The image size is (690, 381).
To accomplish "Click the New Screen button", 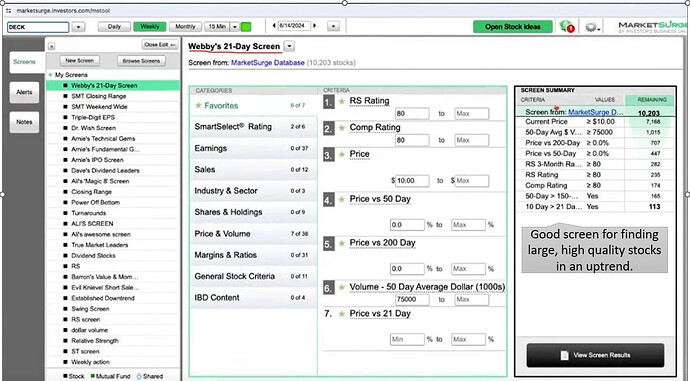I will pos(80,61).
